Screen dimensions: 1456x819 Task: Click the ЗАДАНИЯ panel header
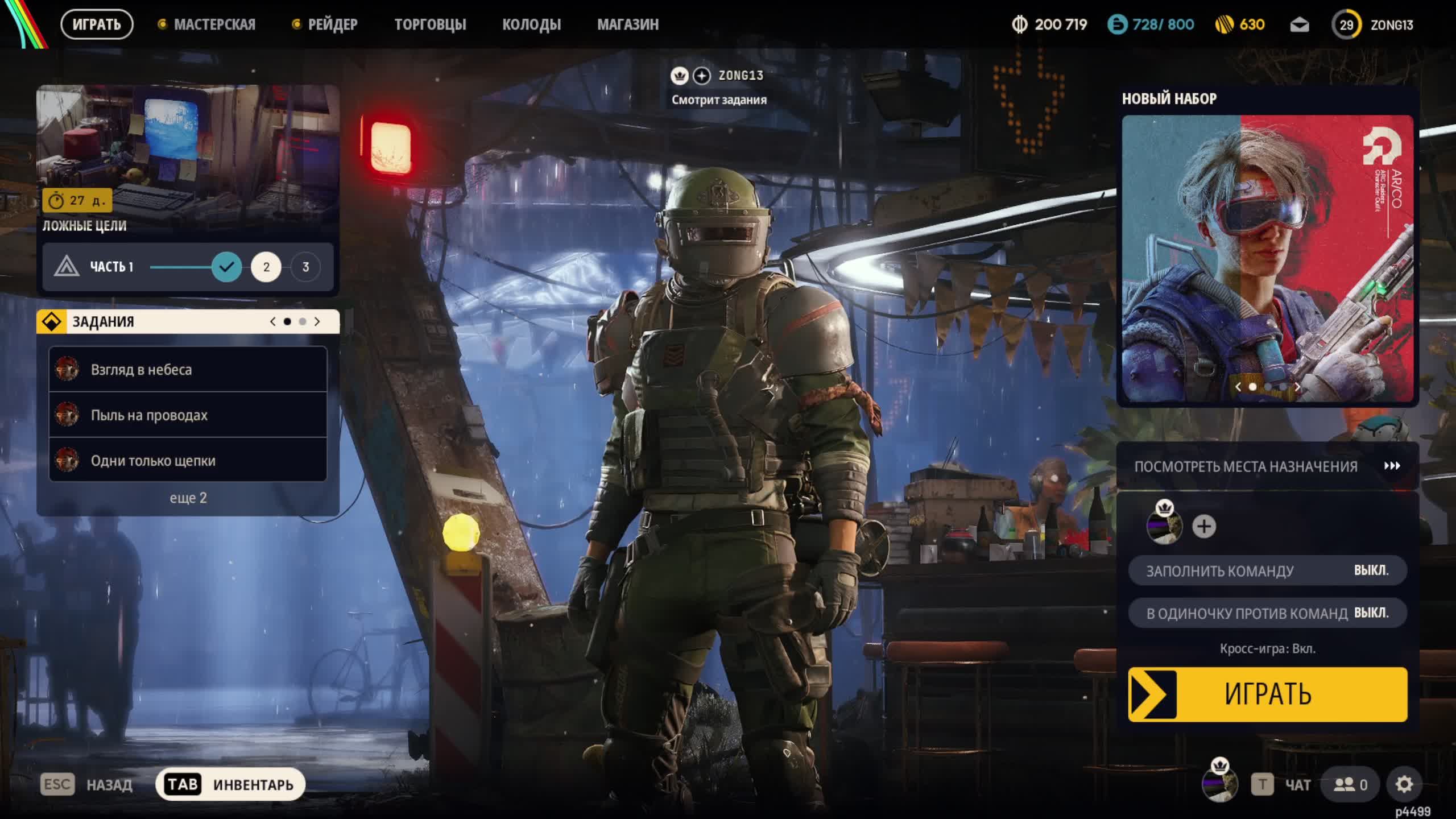pyautogui.click(x=188, y=322)
